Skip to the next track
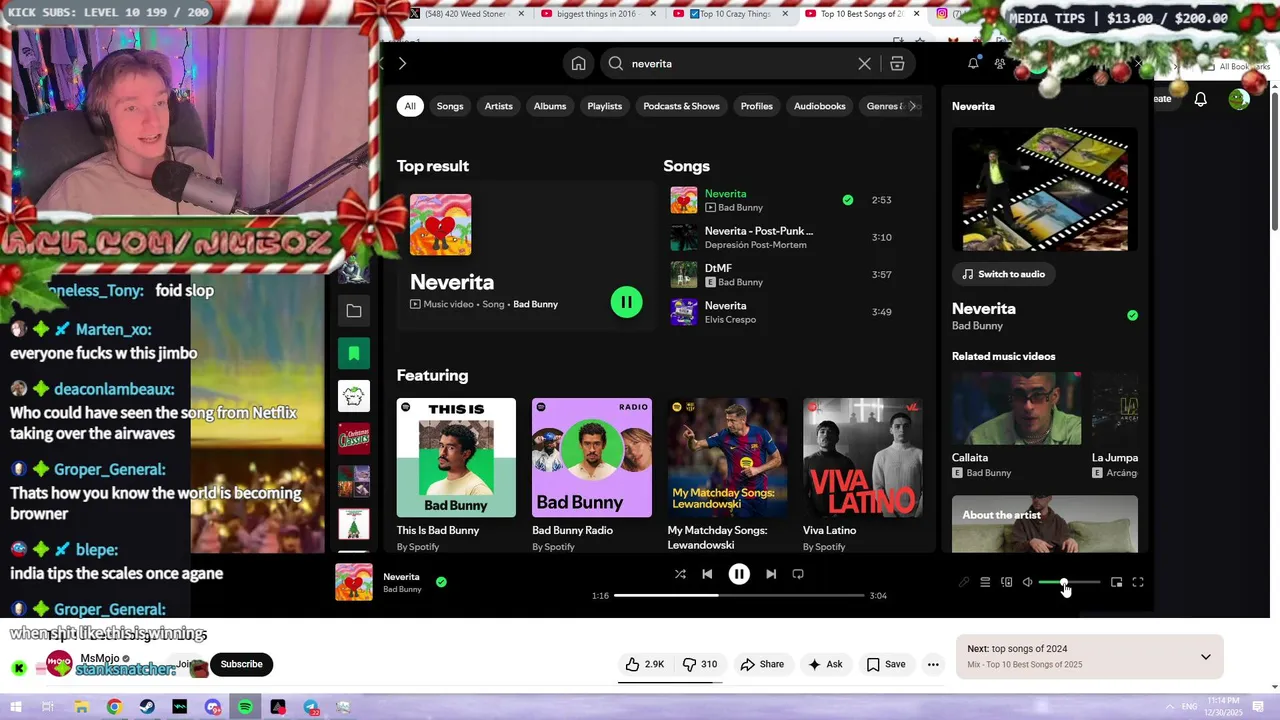Image resolution: width=1280 pixels, height=720 pixels. (771, 574)
